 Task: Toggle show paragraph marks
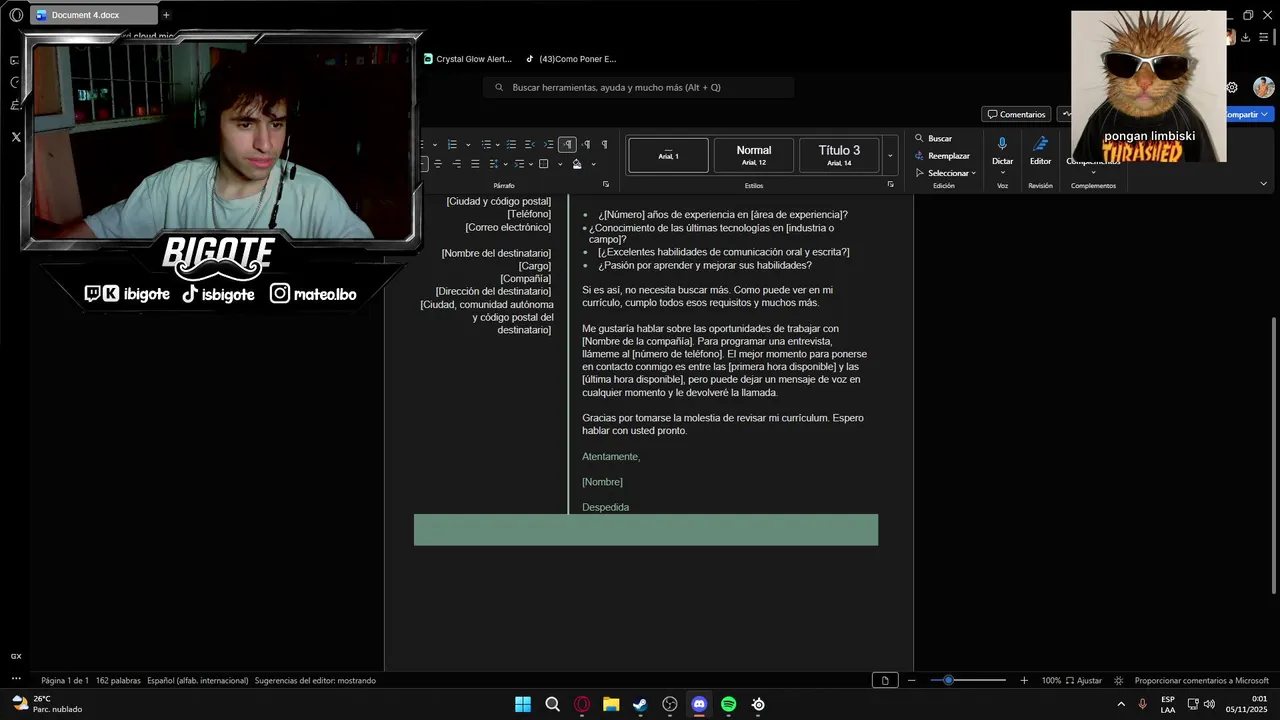[x=605, y=144]
